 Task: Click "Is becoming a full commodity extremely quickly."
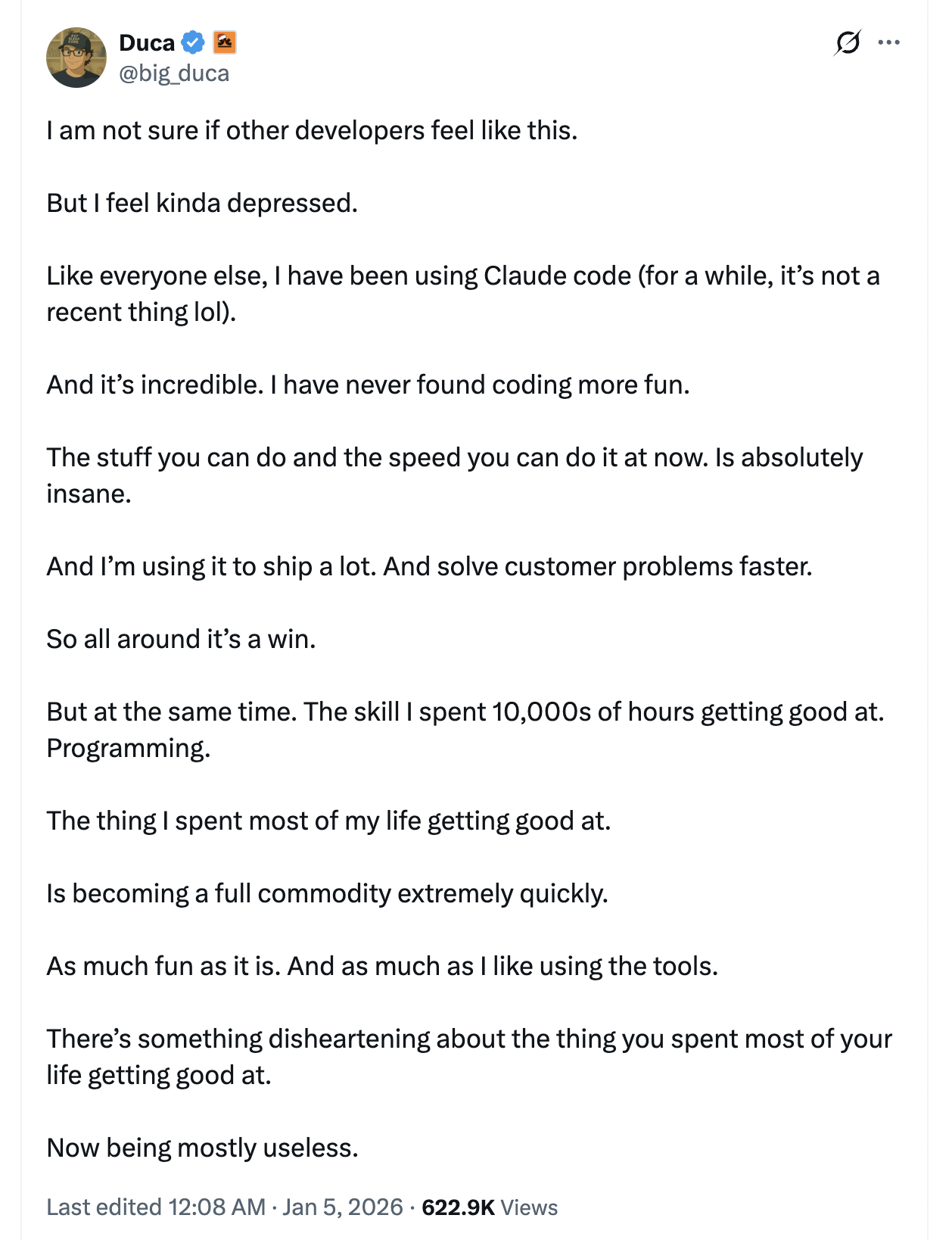coord(328,893)
